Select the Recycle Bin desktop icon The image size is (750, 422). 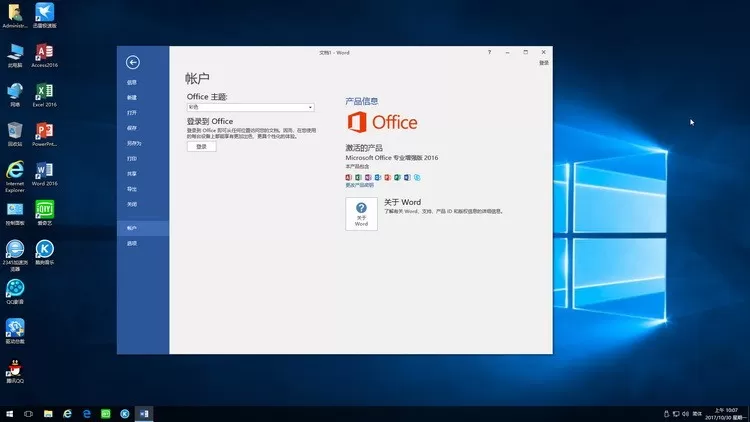tap(15, 134)
